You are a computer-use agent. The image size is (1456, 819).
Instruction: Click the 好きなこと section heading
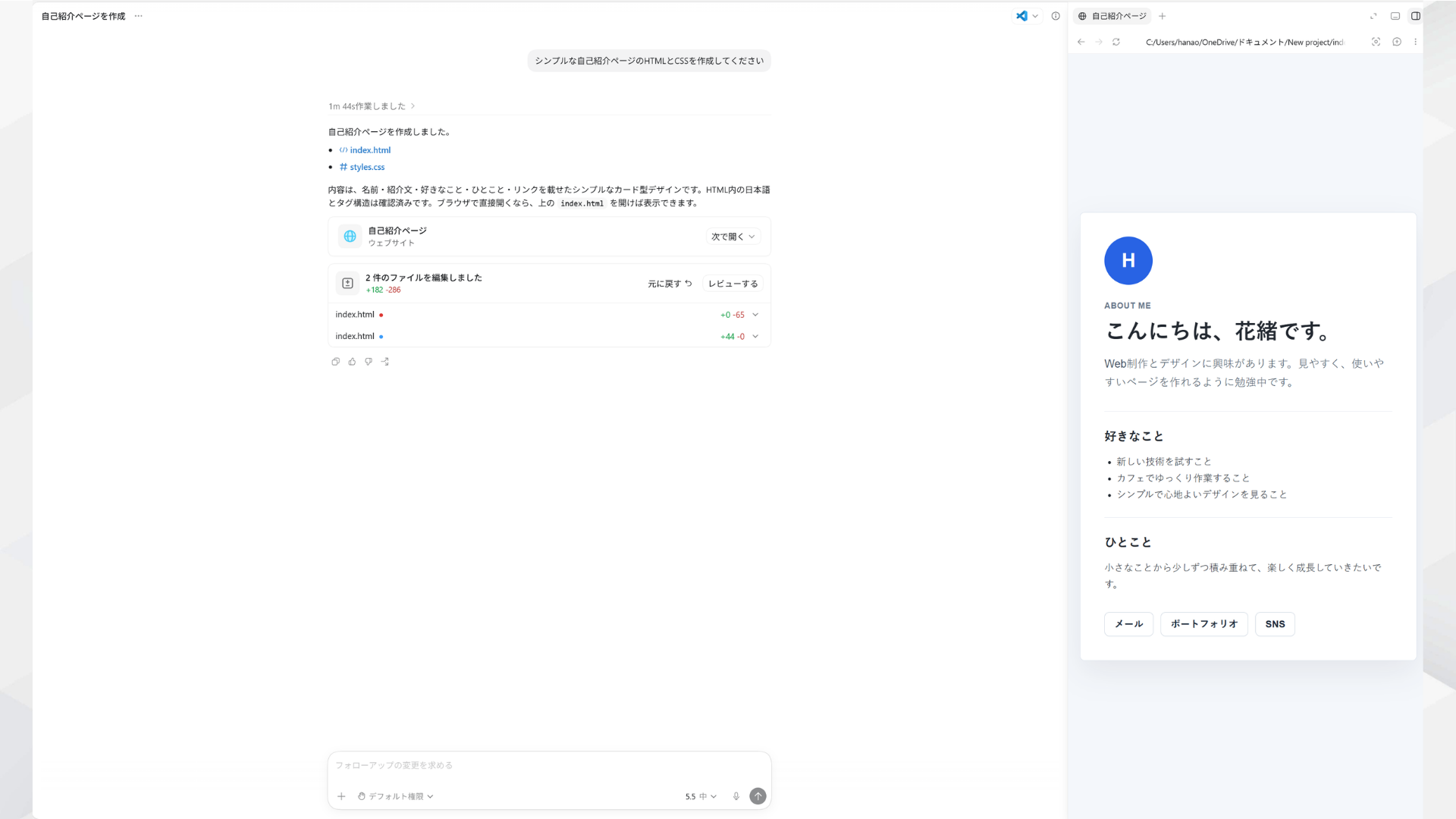coord(1134,436)
